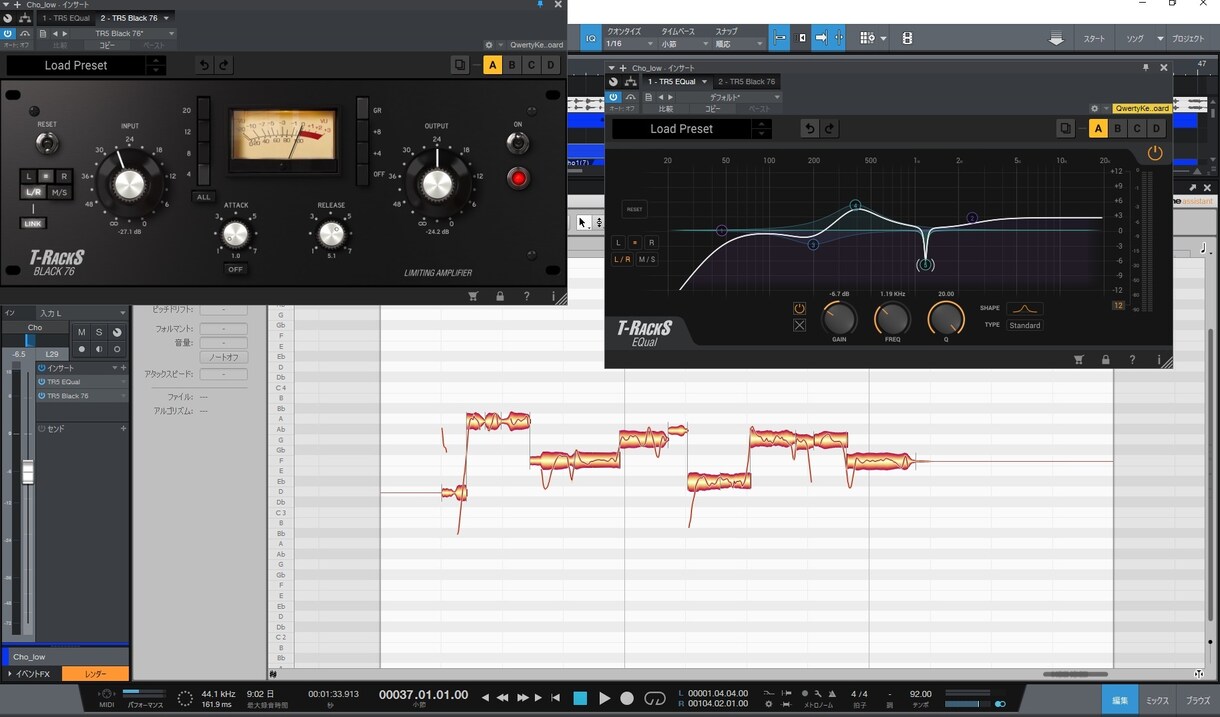This screenshot has height=717, width=1220.
Task: Undo in the EQual plugin toolbar
Action: coord(811,129)
